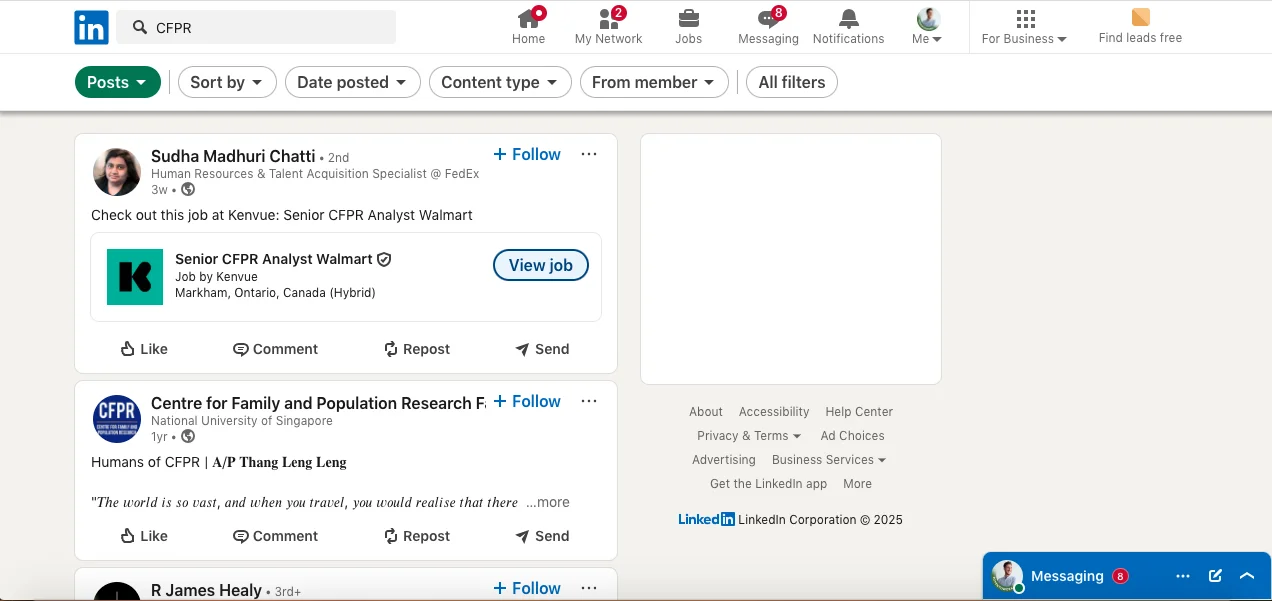Screen dimensions: 1272x601
Task: Click Find leads free
Action: point(1140,27)
